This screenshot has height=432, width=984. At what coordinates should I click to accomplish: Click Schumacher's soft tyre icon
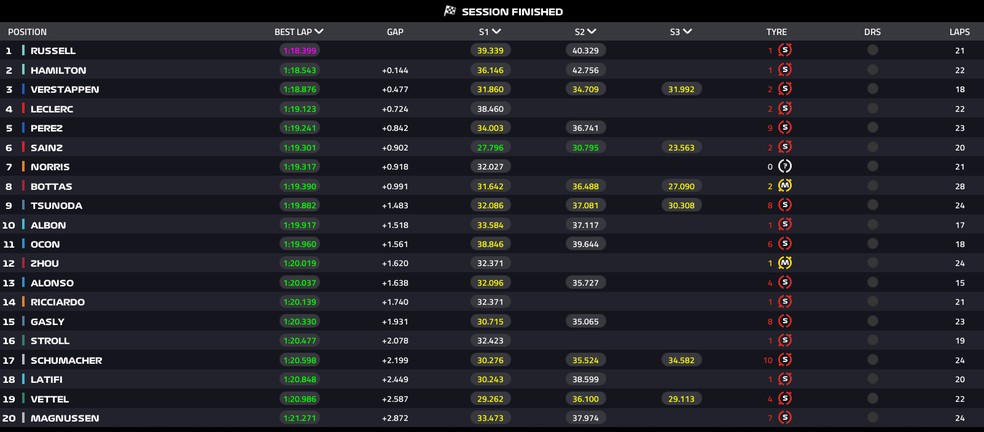pos(784,360)
